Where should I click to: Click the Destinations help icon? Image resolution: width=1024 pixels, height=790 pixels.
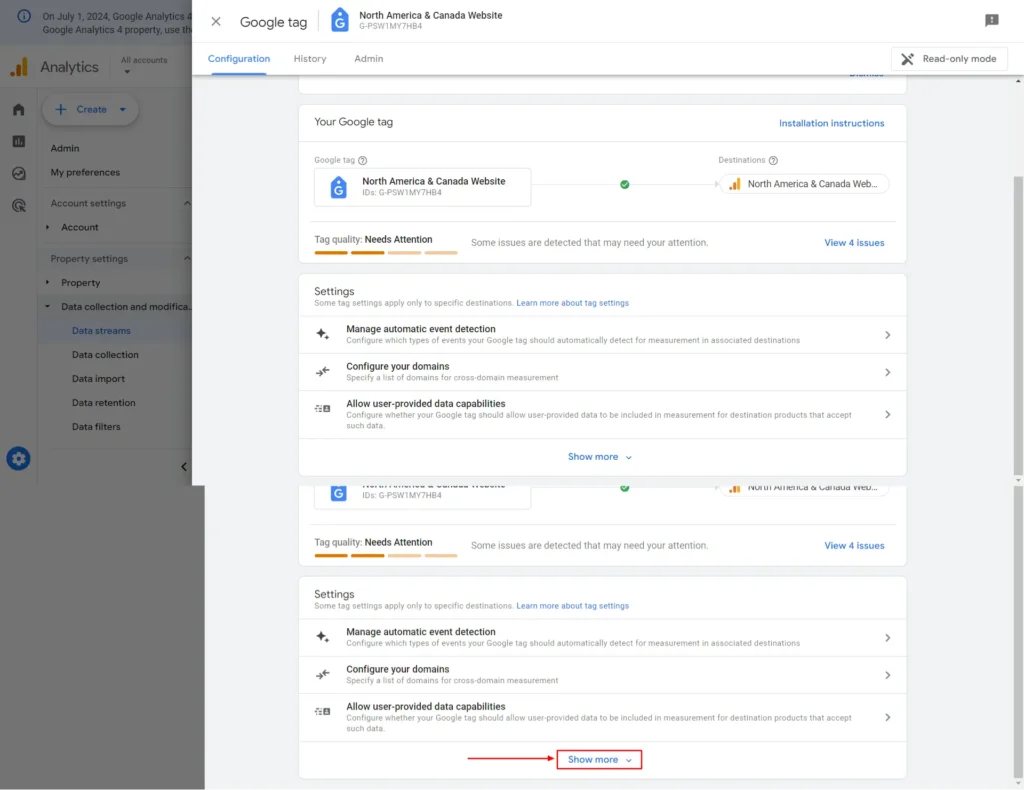pyautogui.click(x=773, y=160)
